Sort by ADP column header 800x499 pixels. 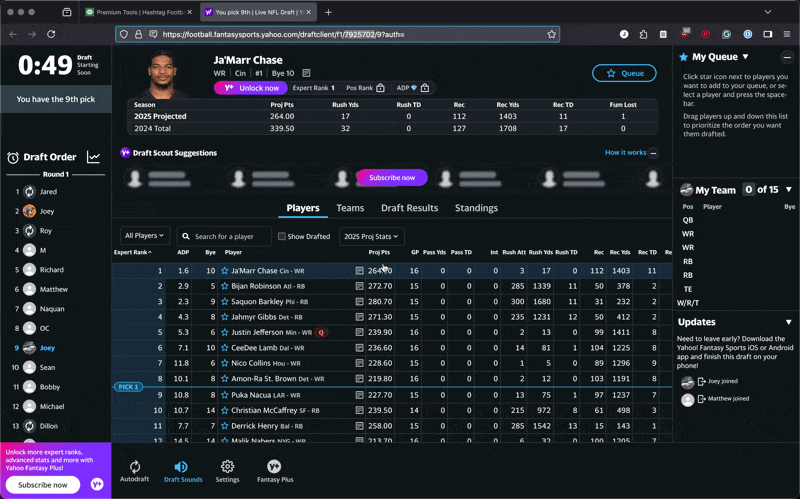coord(183,252)
